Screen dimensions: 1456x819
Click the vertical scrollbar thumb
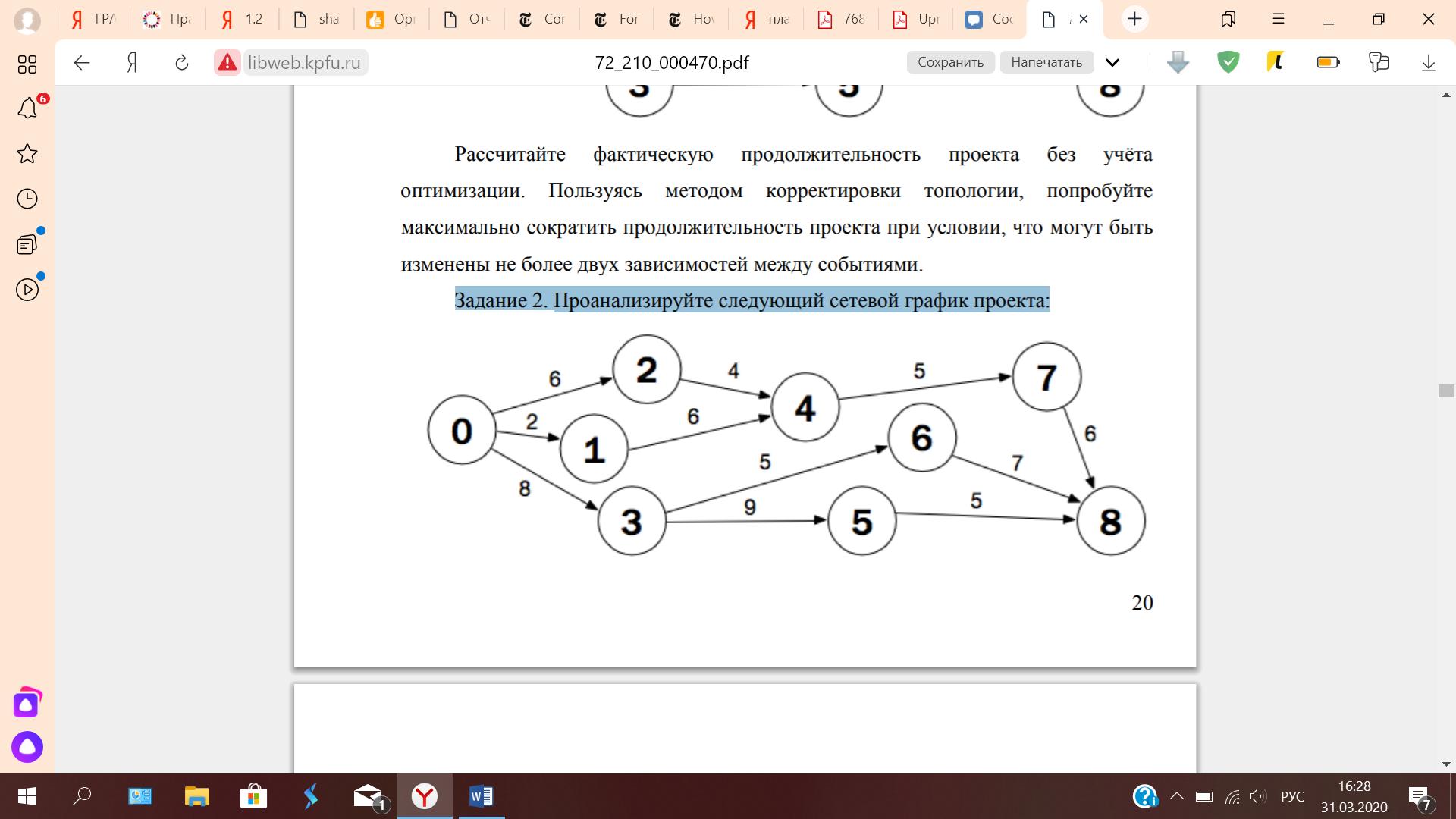click(x=1446, y=391)
